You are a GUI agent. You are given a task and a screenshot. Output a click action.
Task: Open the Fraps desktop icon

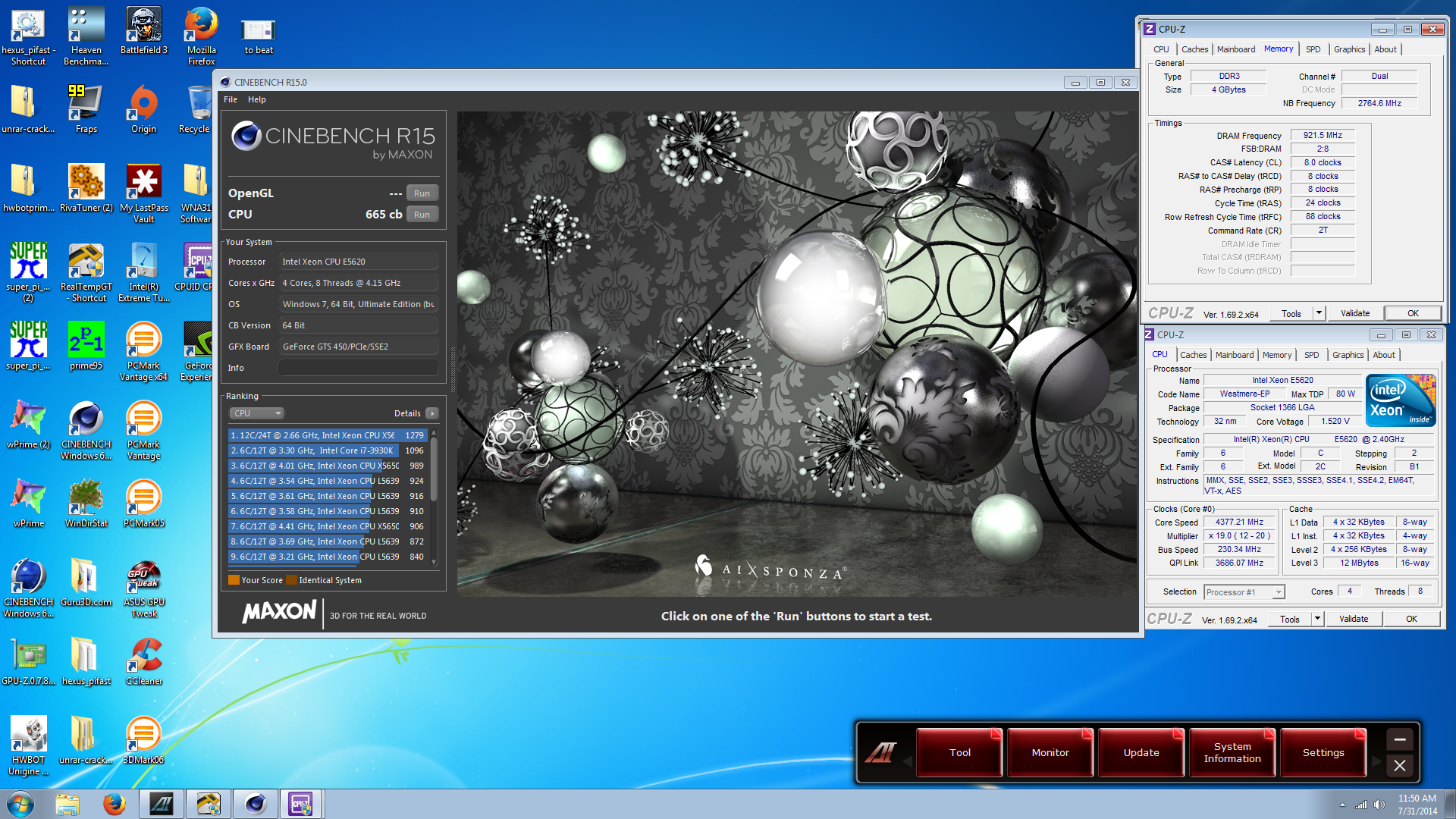[86, 108]
